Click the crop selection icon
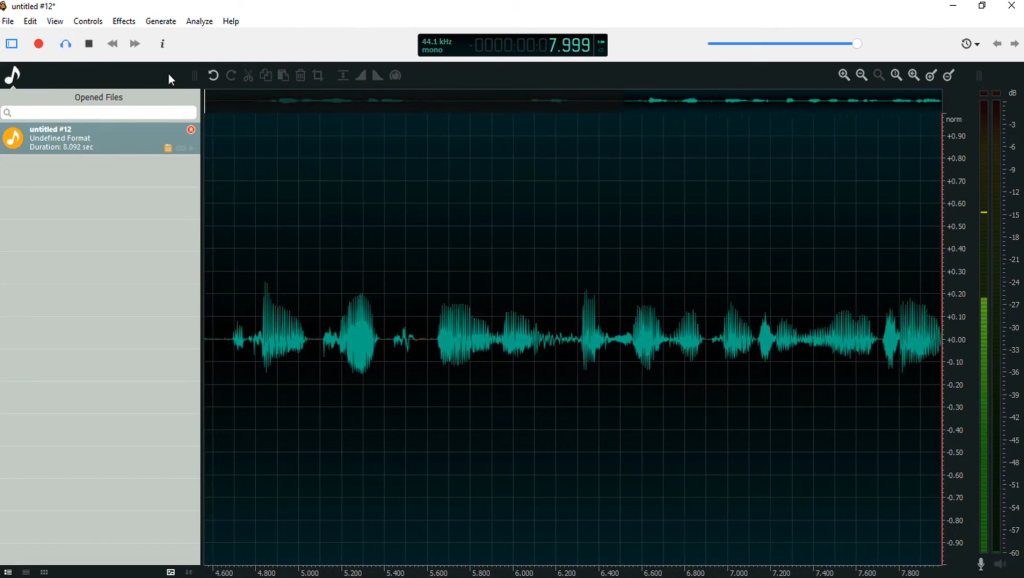This screenshot has width=1024, height=578. click(318, 75)
